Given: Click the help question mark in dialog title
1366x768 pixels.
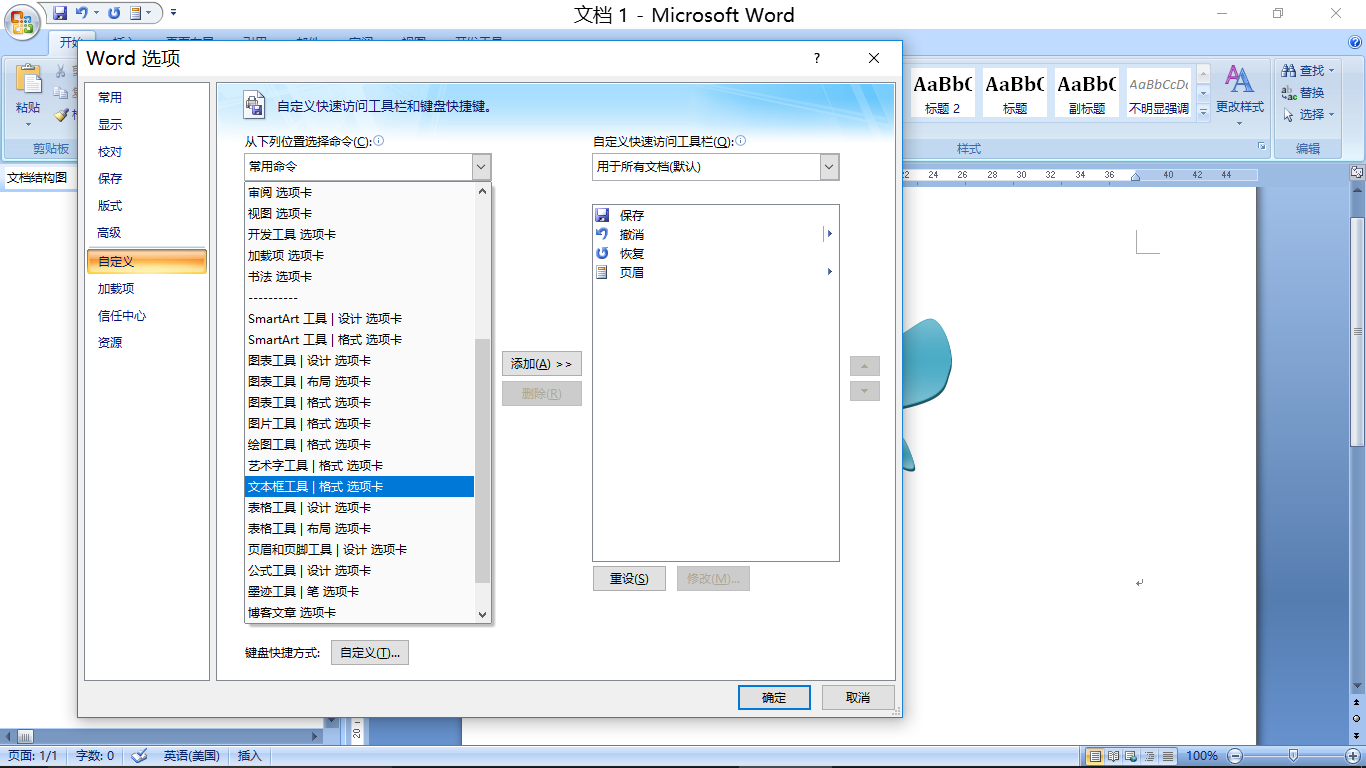Looking at the screenshot, I should [x=817, y=58].
